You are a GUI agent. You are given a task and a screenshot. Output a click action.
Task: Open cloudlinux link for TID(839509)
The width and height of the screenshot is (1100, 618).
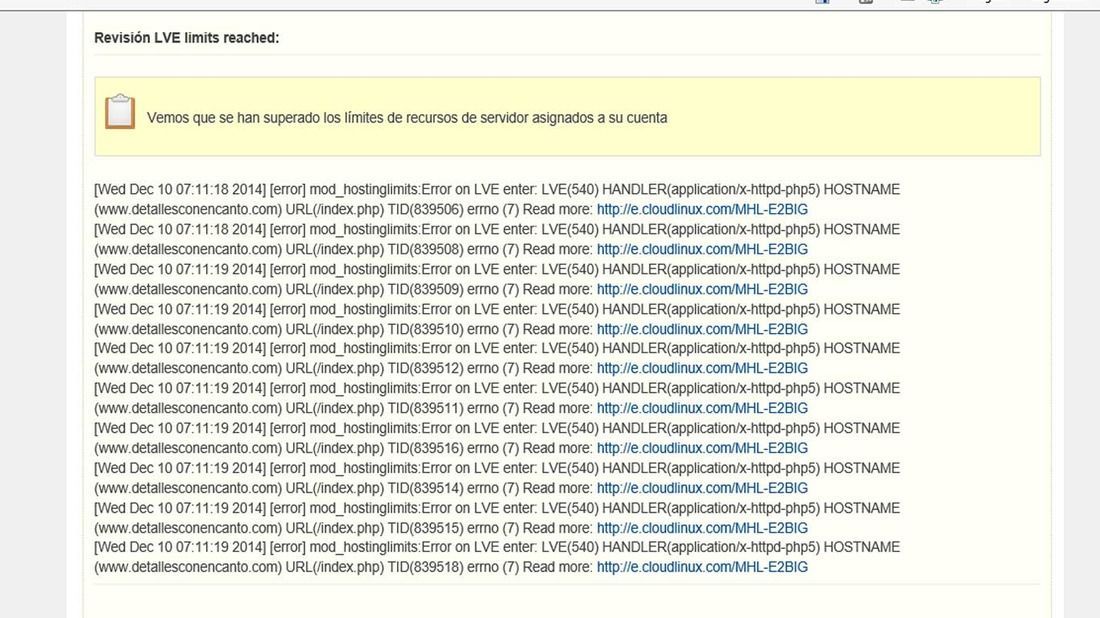pyautogui.click(x=702, y=289)
